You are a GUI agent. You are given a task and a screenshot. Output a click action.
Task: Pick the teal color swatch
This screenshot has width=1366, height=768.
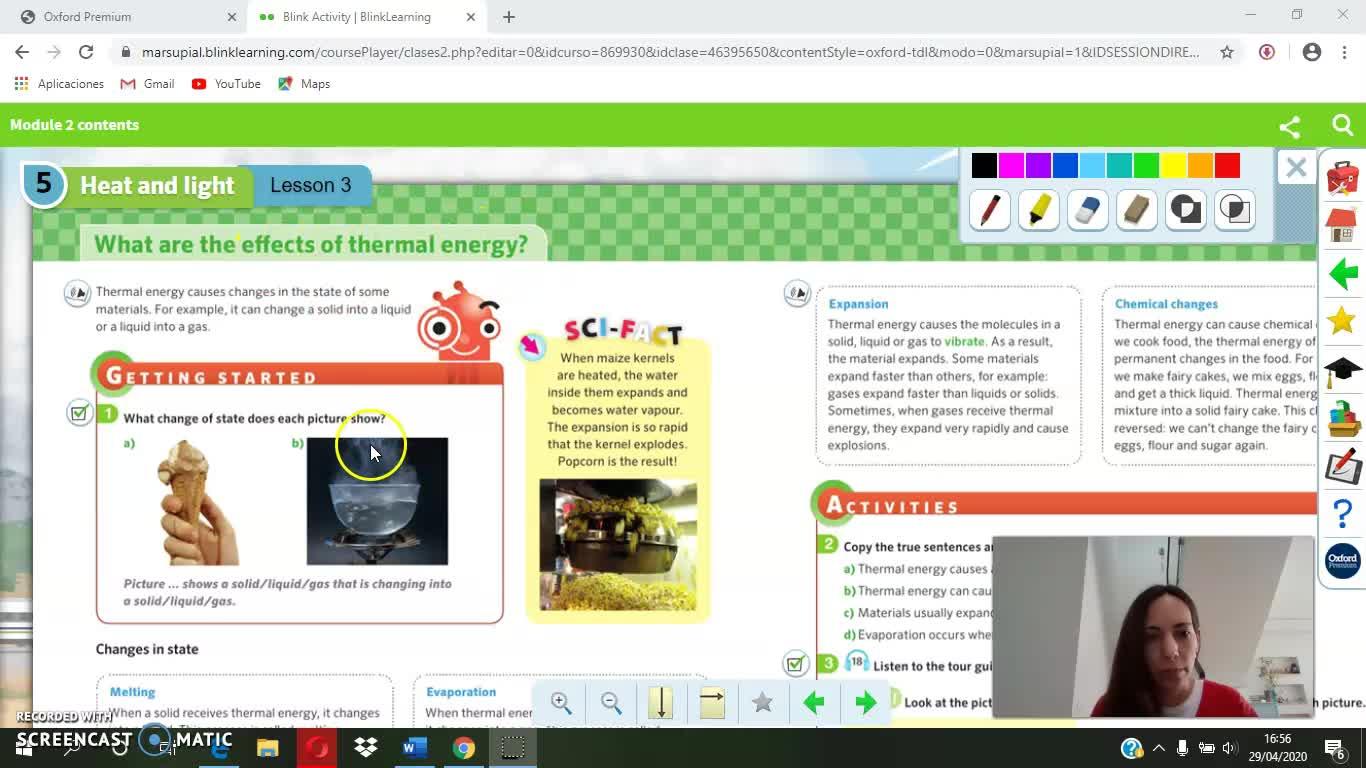[x=1119, y=165]
